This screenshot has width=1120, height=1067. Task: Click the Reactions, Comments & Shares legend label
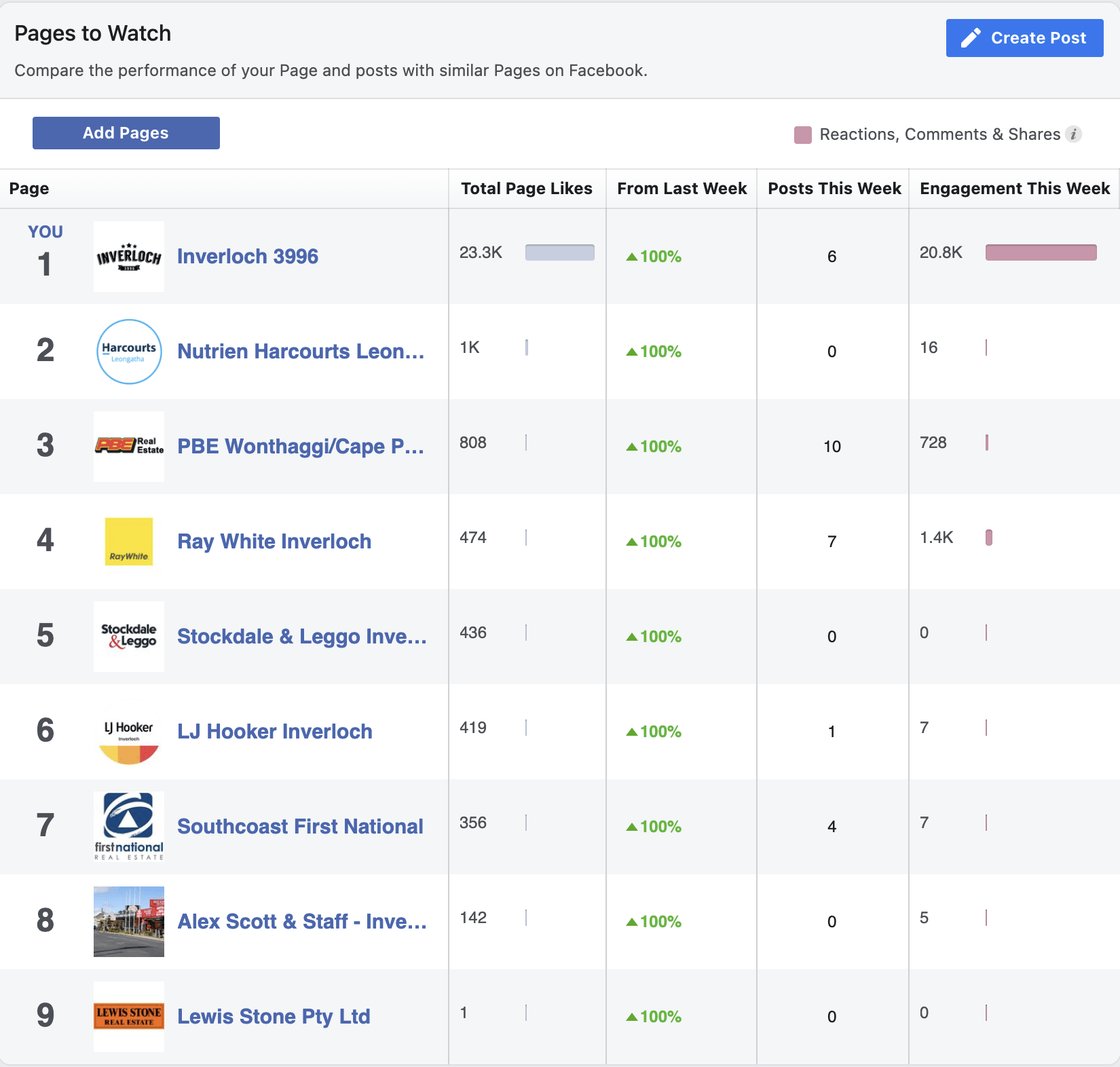939,134
